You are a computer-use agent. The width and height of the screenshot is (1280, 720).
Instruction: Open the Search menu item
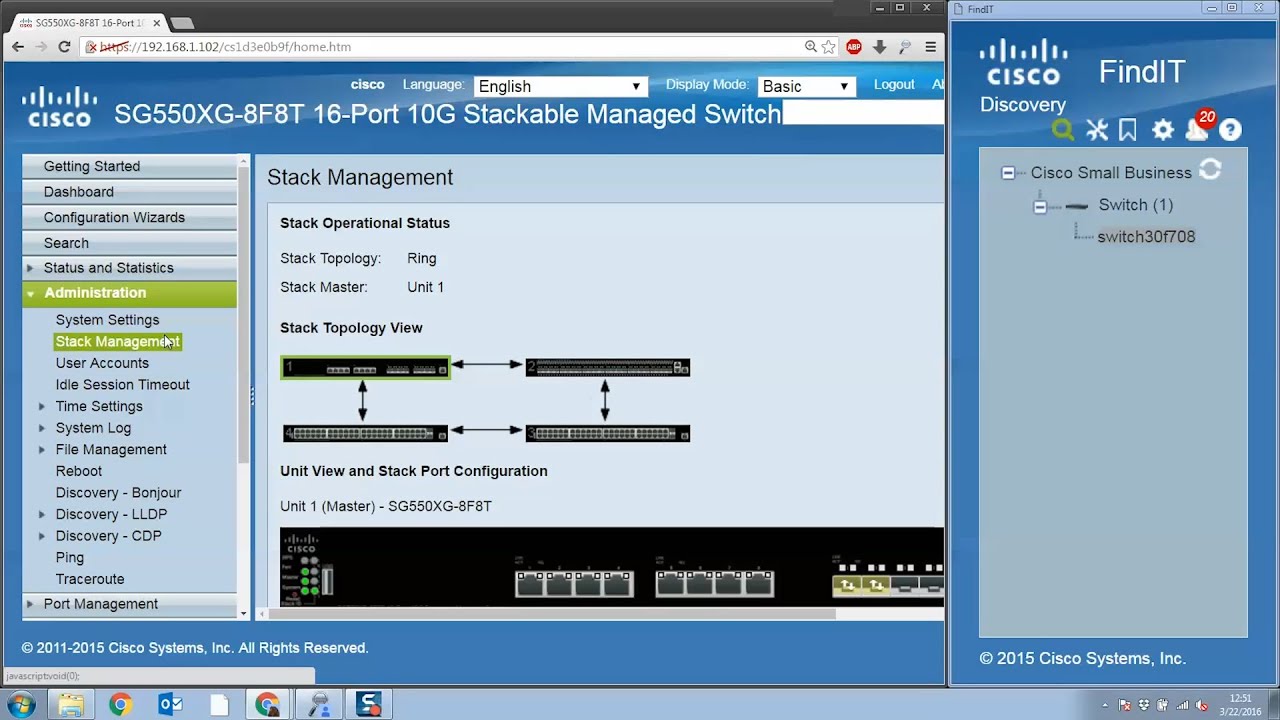tap(129, 243)
